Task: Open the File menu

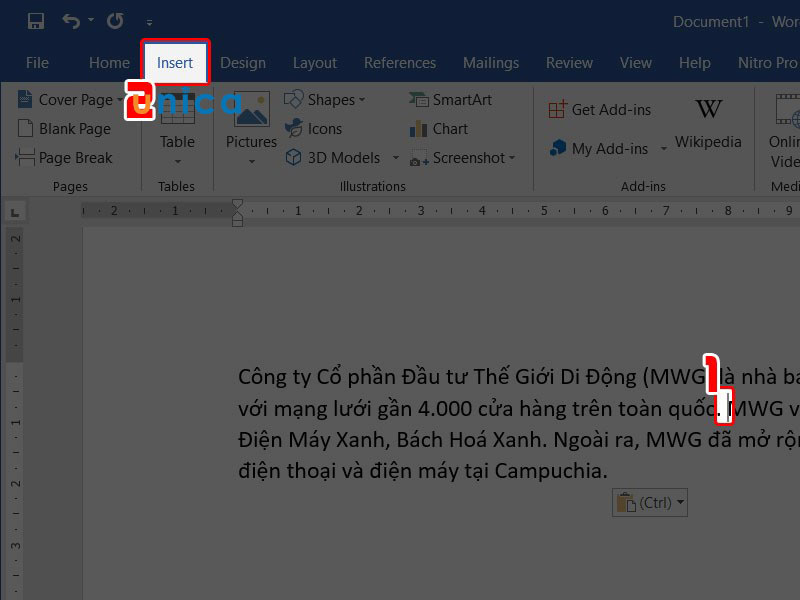Action: [37, 63]
